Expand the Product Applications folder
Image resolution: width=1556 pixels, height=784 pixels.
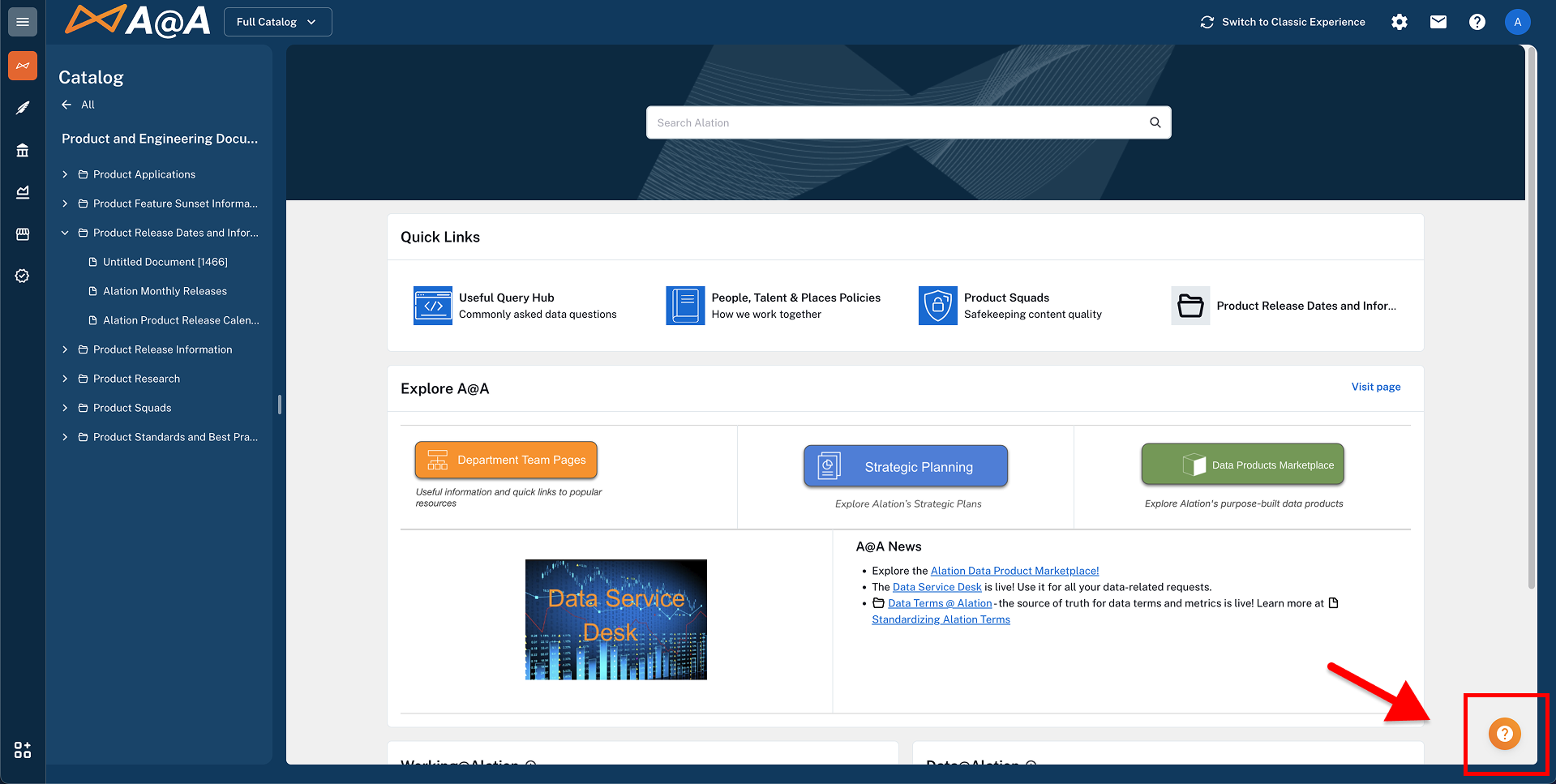(x=65, y=174)
